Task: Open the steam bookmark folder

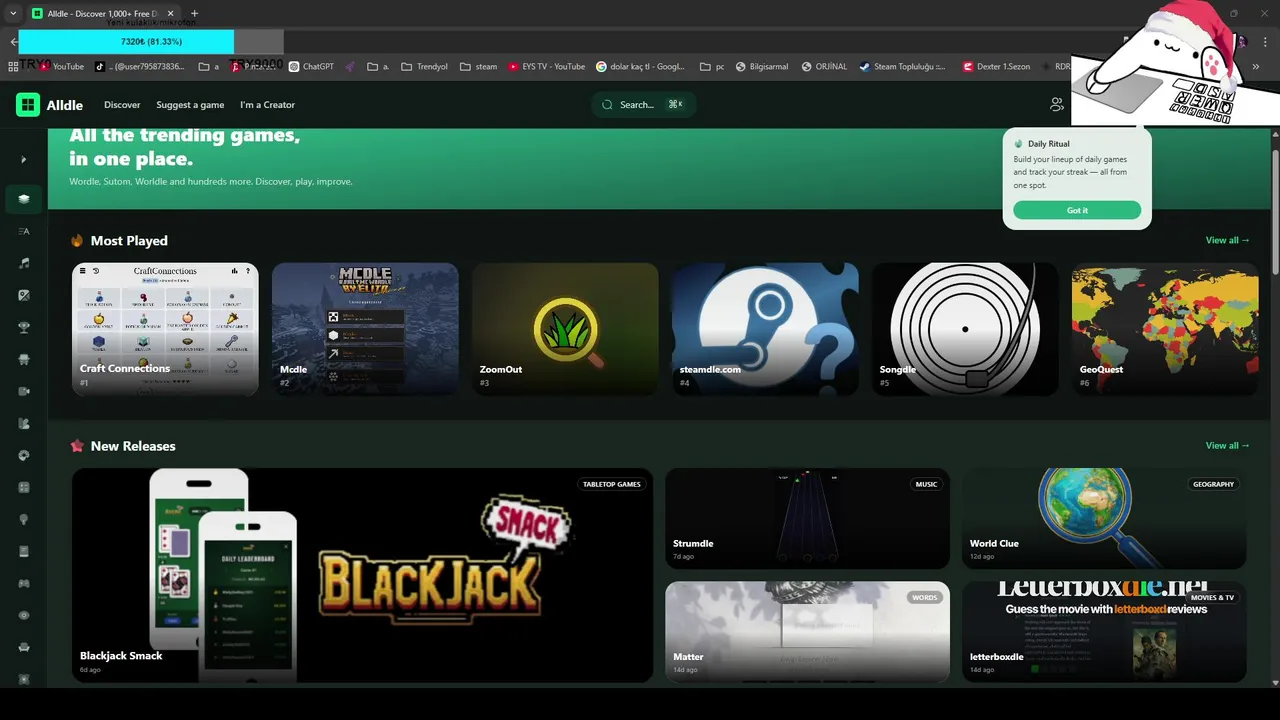Action: coord(479,67)
